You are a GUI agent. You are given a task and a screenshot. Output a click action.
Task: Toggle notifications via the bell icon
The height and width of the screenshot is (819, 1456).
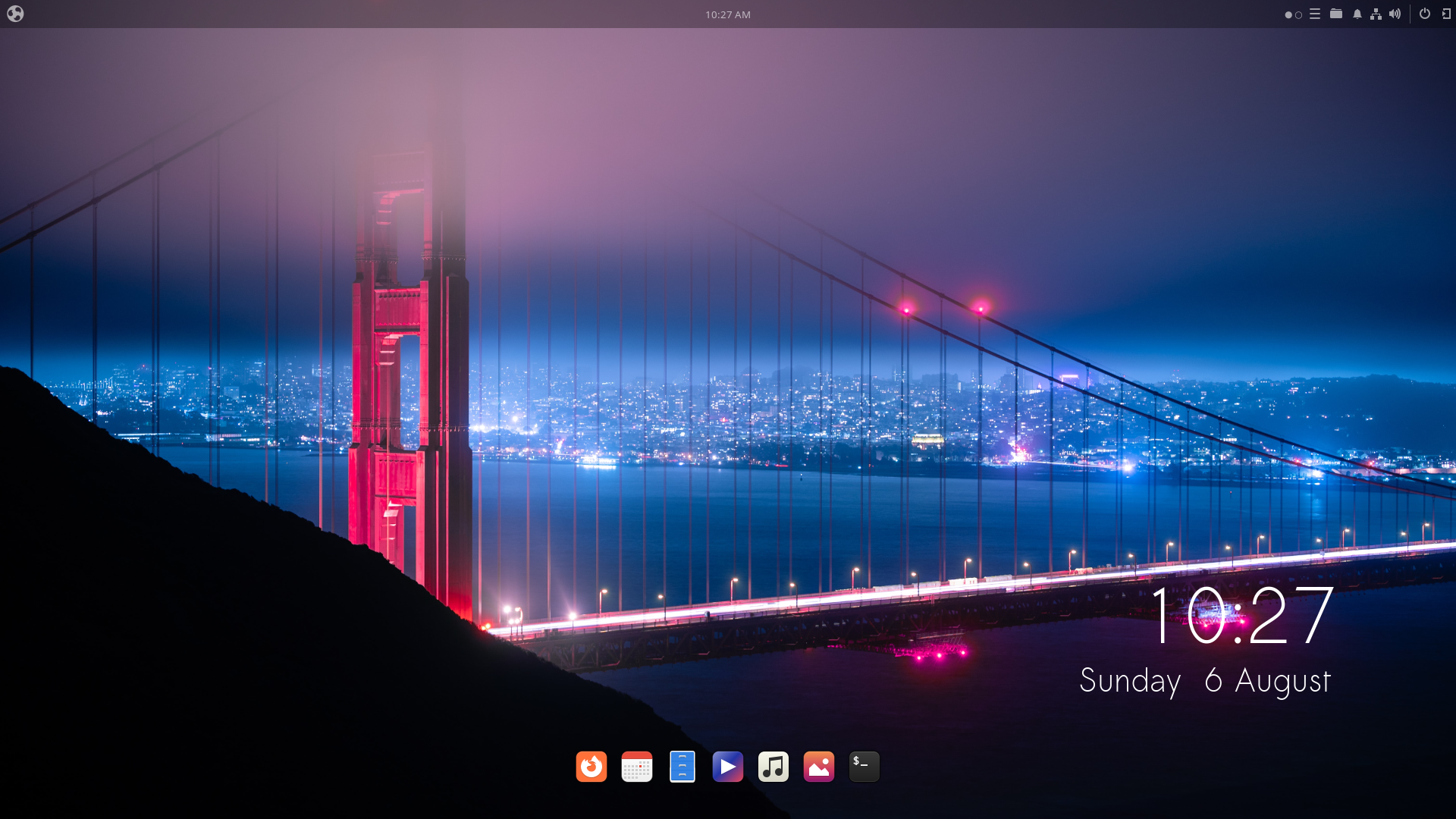(1357, 14)
